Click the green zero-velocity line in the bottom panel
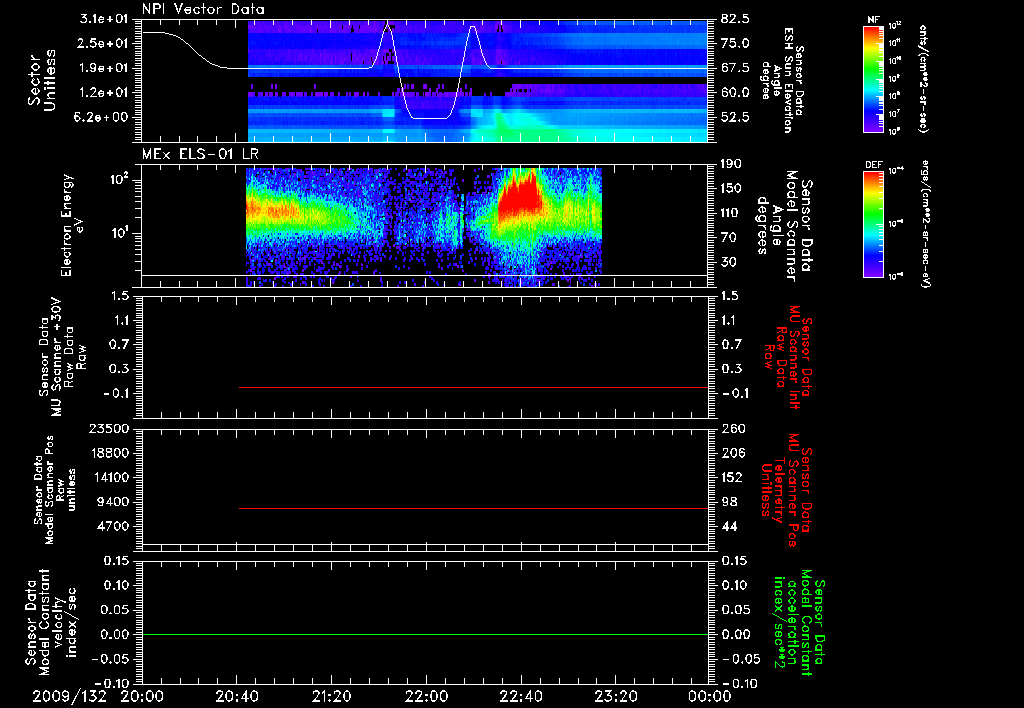The height and width of the screenshot is (708, 1024). [x=425, y=634]
